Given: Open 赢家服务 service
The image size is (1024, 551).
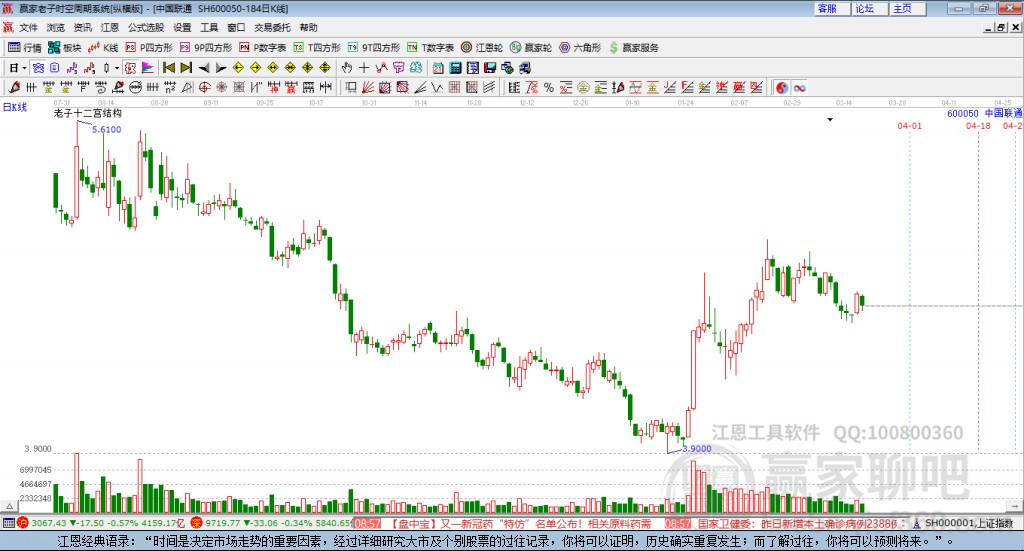Looking at the screenshot, I should tap(633, 48).
